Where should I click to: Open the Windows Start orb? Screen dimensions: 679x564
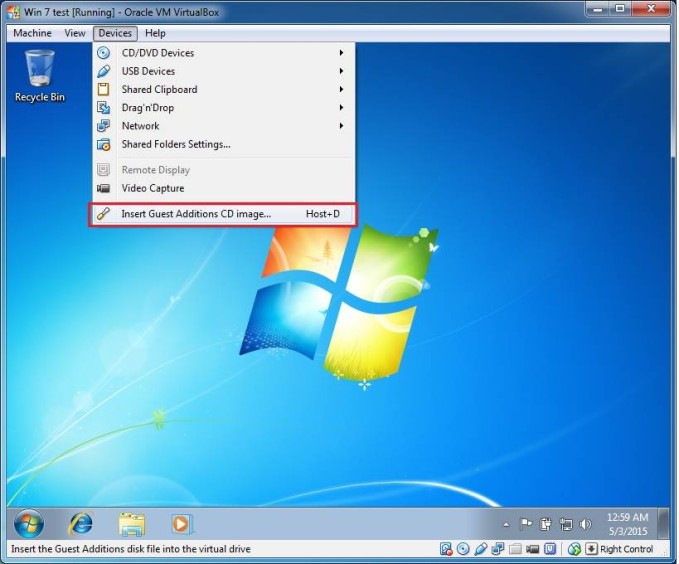point(29,523)
